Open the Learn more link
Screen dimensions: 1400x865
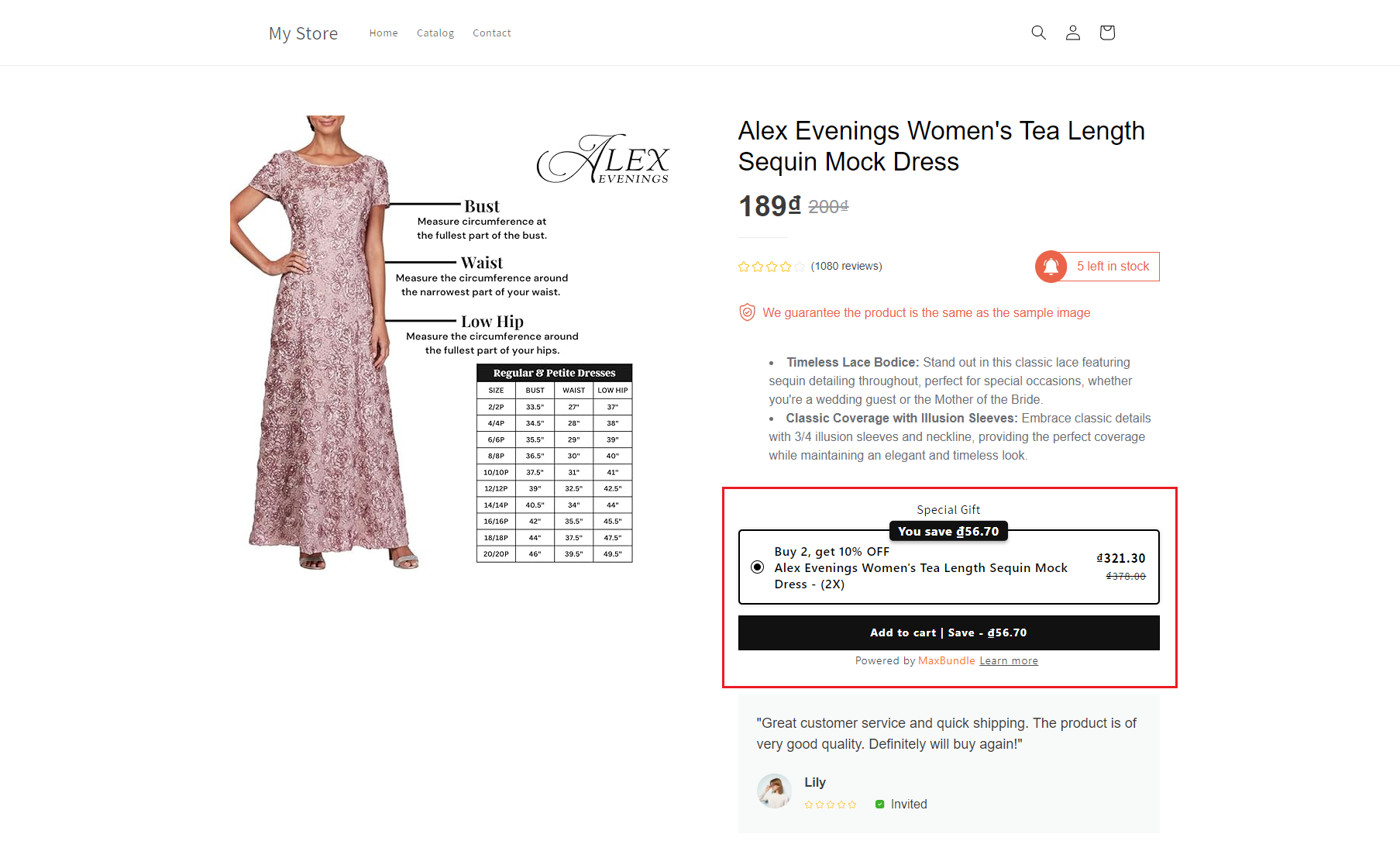(1009, 661)
